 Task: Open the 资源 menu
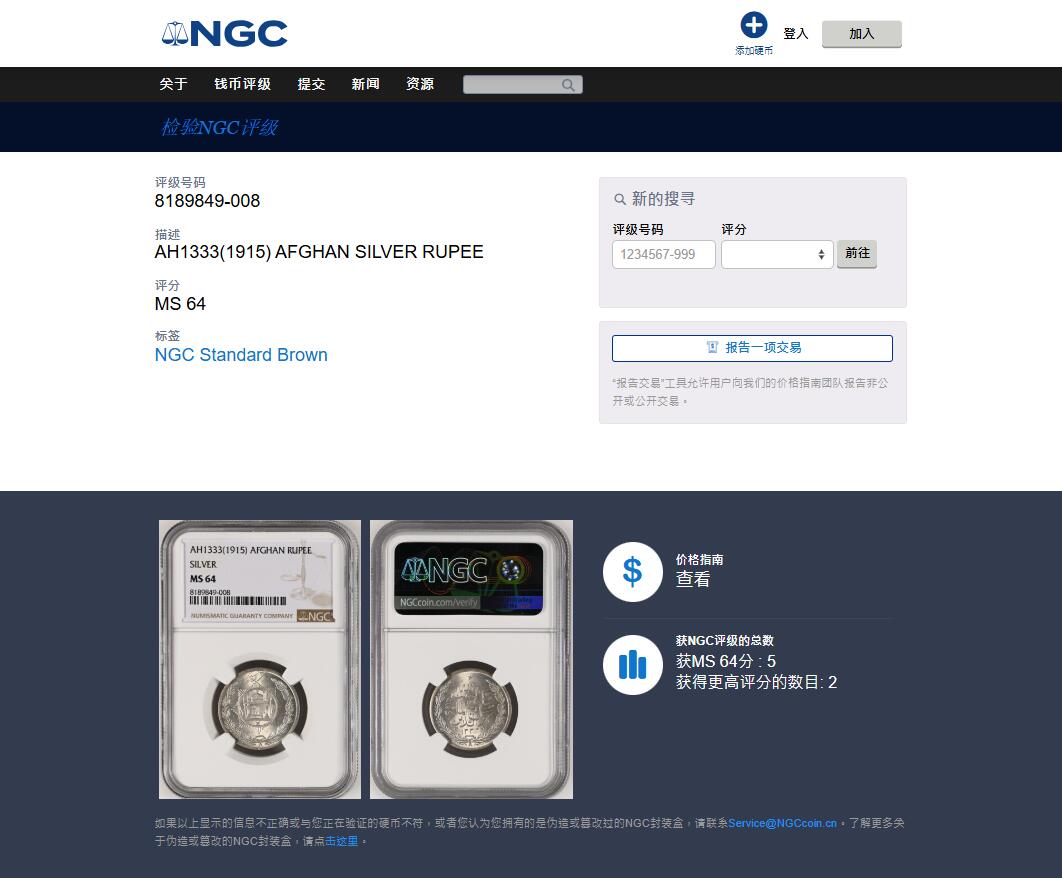click(420, 84)
